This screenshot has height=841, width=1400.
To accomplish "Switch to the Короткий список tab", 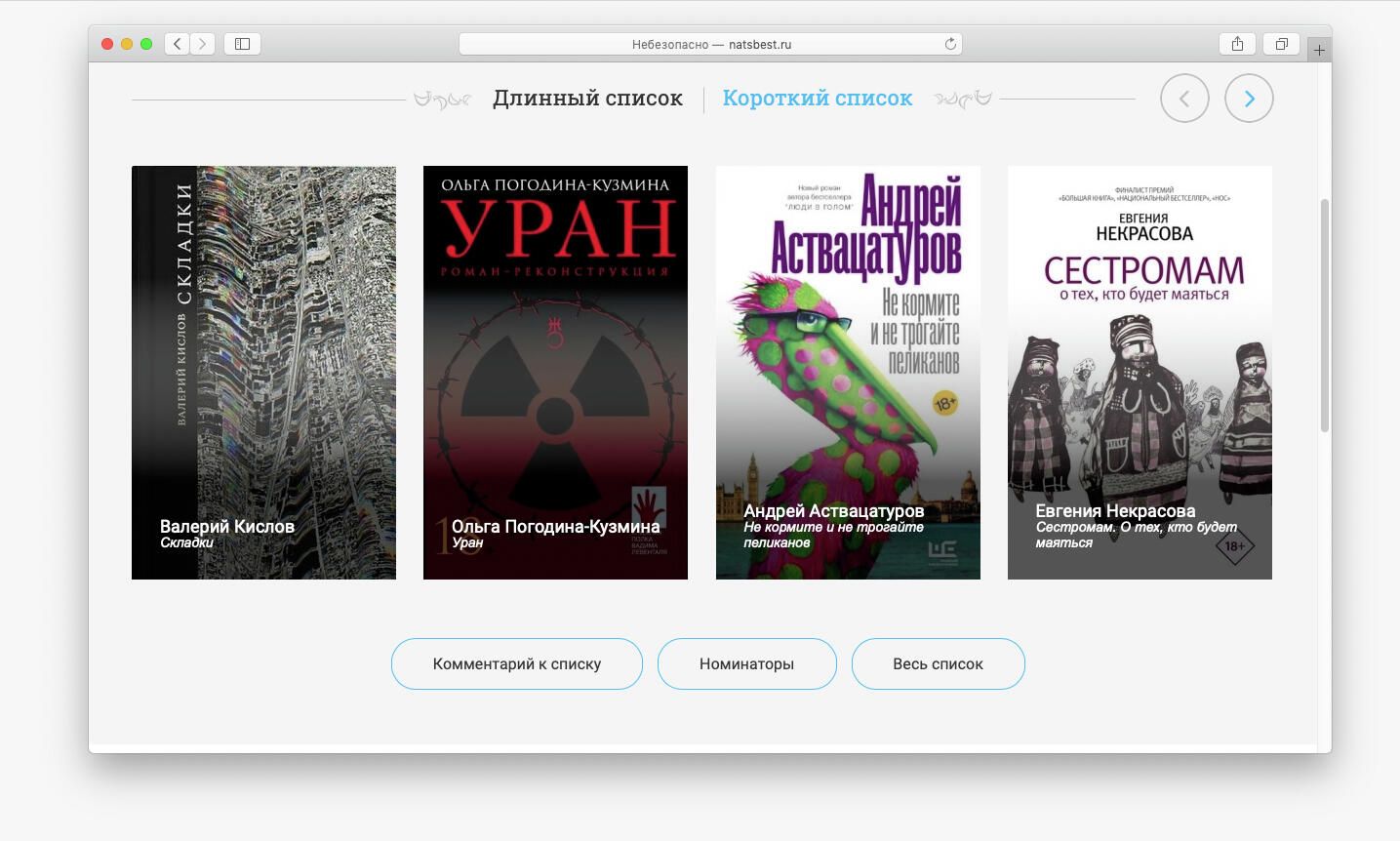I will [x=818, y=99].
